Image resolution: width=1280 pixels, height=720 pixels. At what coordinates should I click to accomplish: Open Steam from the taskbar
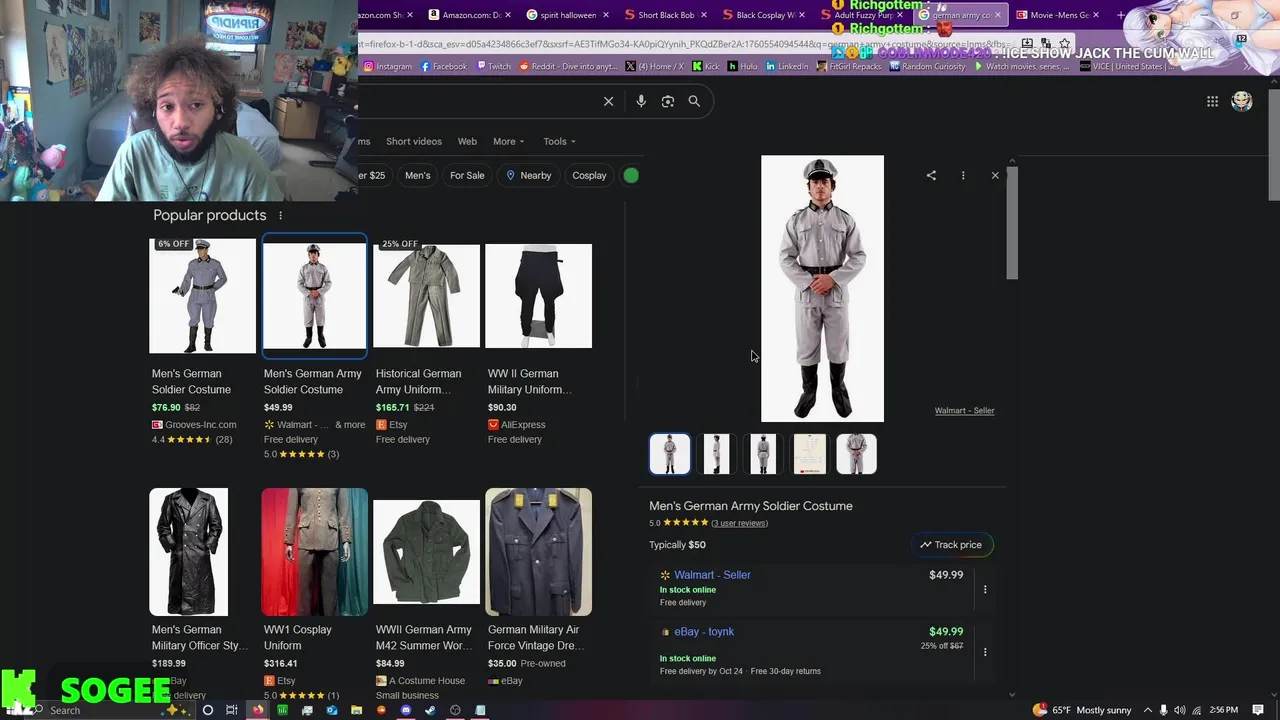[x=430, y=710]
